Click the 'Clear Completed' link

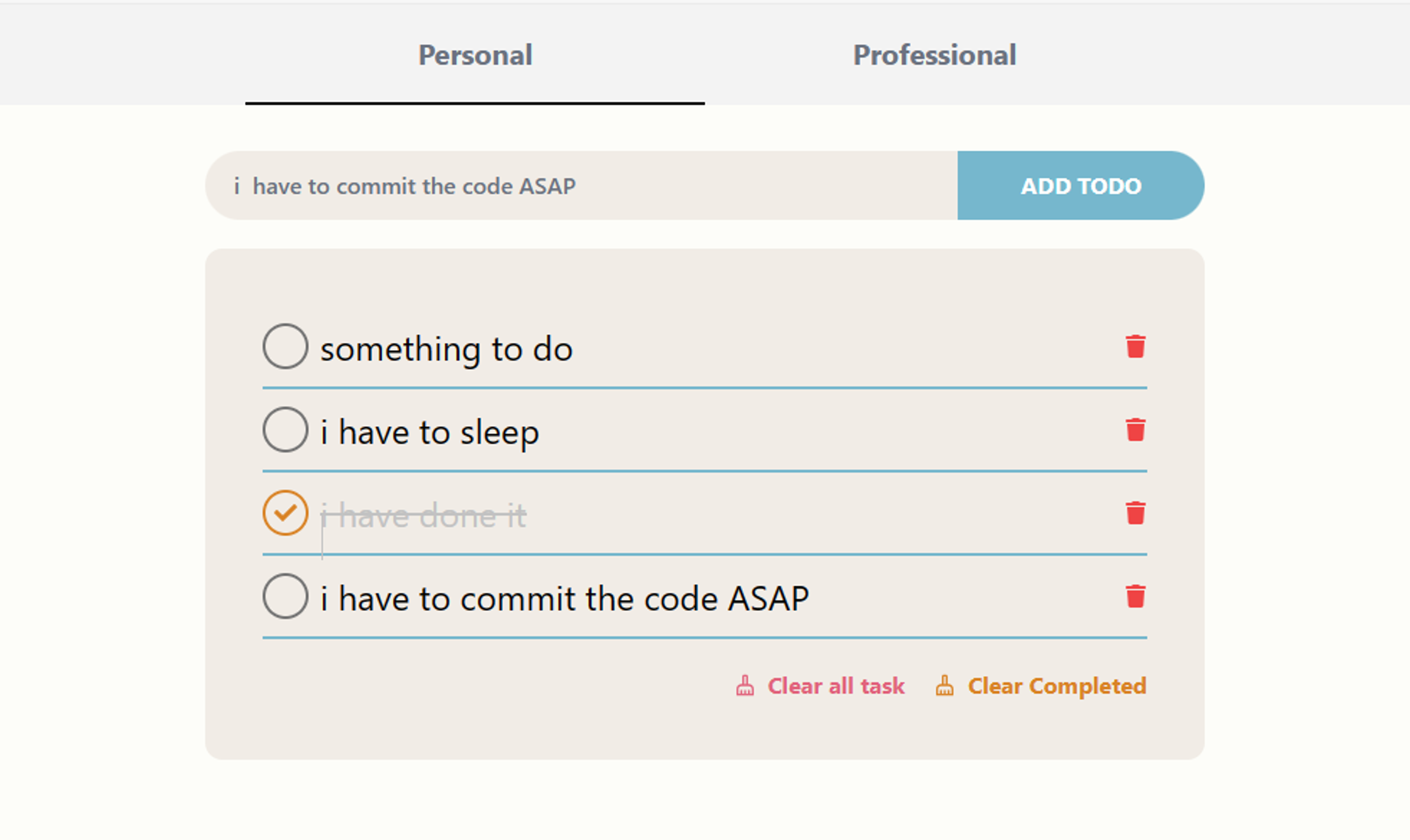pos(1056,686)
